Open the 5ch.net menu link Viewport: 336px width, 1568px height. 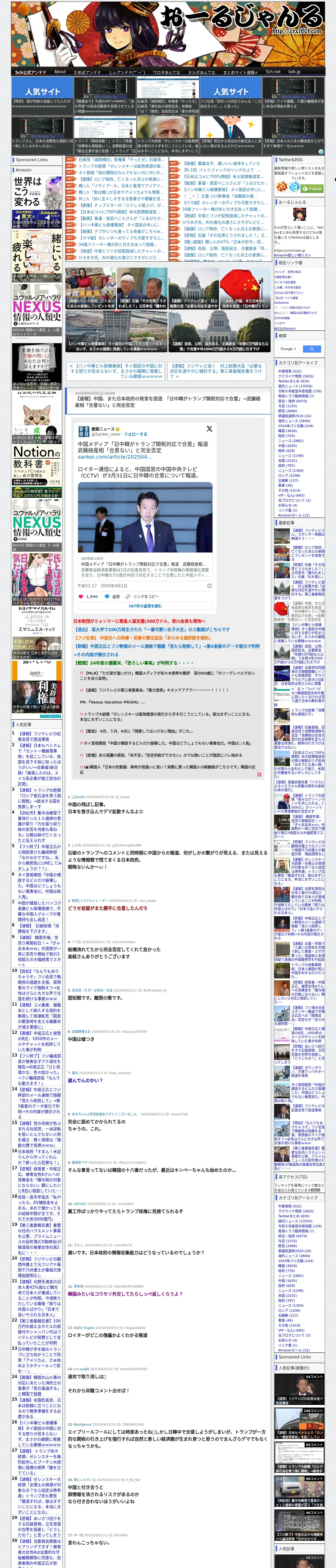pos(273,72)
